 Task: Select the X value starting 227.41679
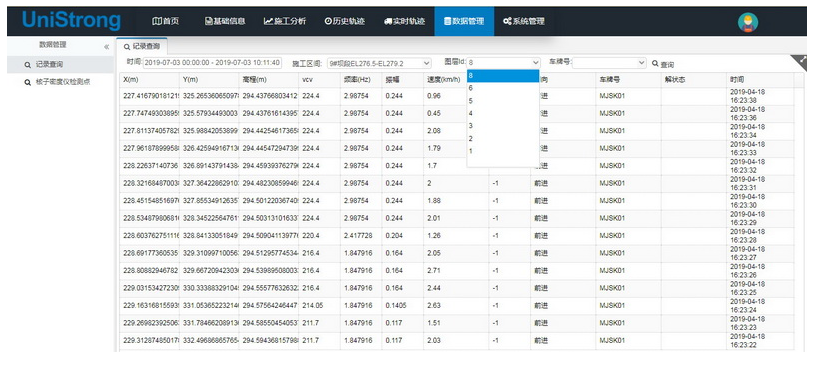(150, 96)
